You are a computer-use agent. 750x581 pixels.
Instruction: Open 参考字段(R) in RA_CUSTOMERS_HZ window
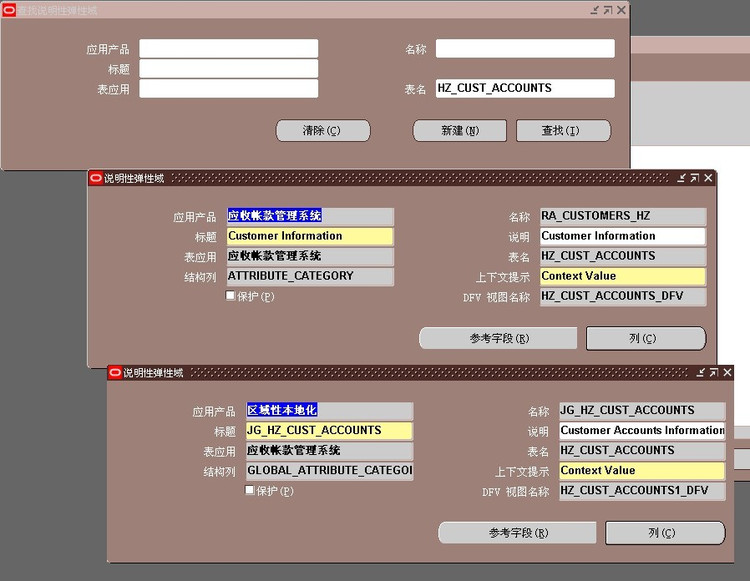[498, 339]
